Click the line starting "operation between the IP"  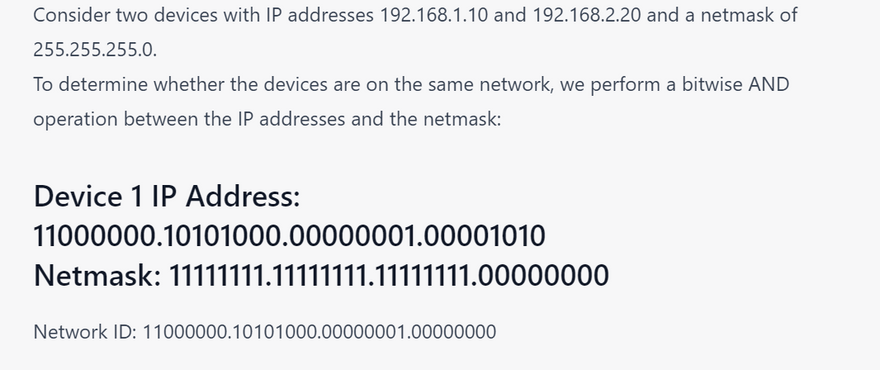point(267,119)
